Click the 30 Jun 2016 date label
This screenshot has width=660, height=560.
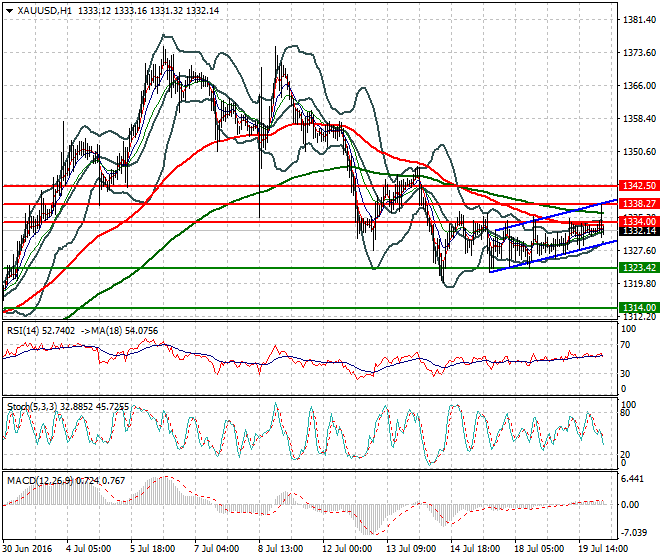27,549
